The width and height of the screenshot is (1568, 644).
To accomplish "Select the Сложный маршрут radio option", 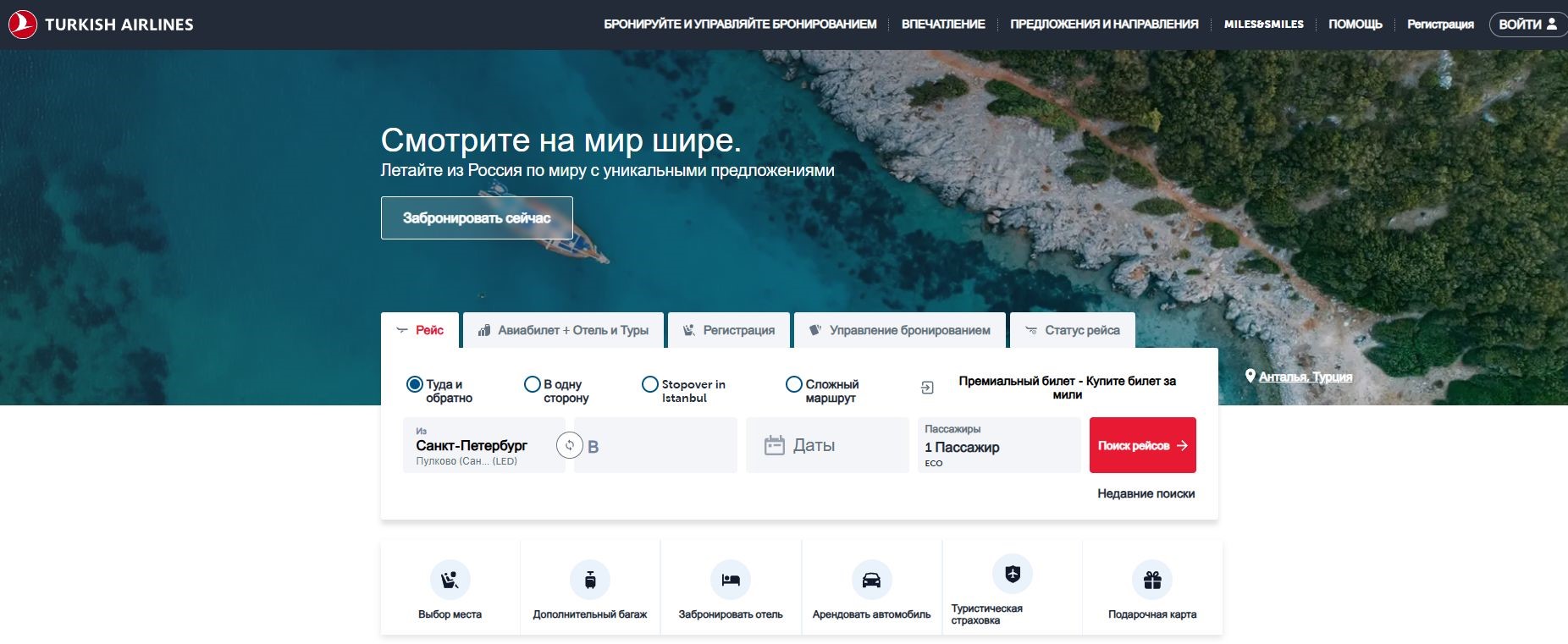I will tap(793, 384).
